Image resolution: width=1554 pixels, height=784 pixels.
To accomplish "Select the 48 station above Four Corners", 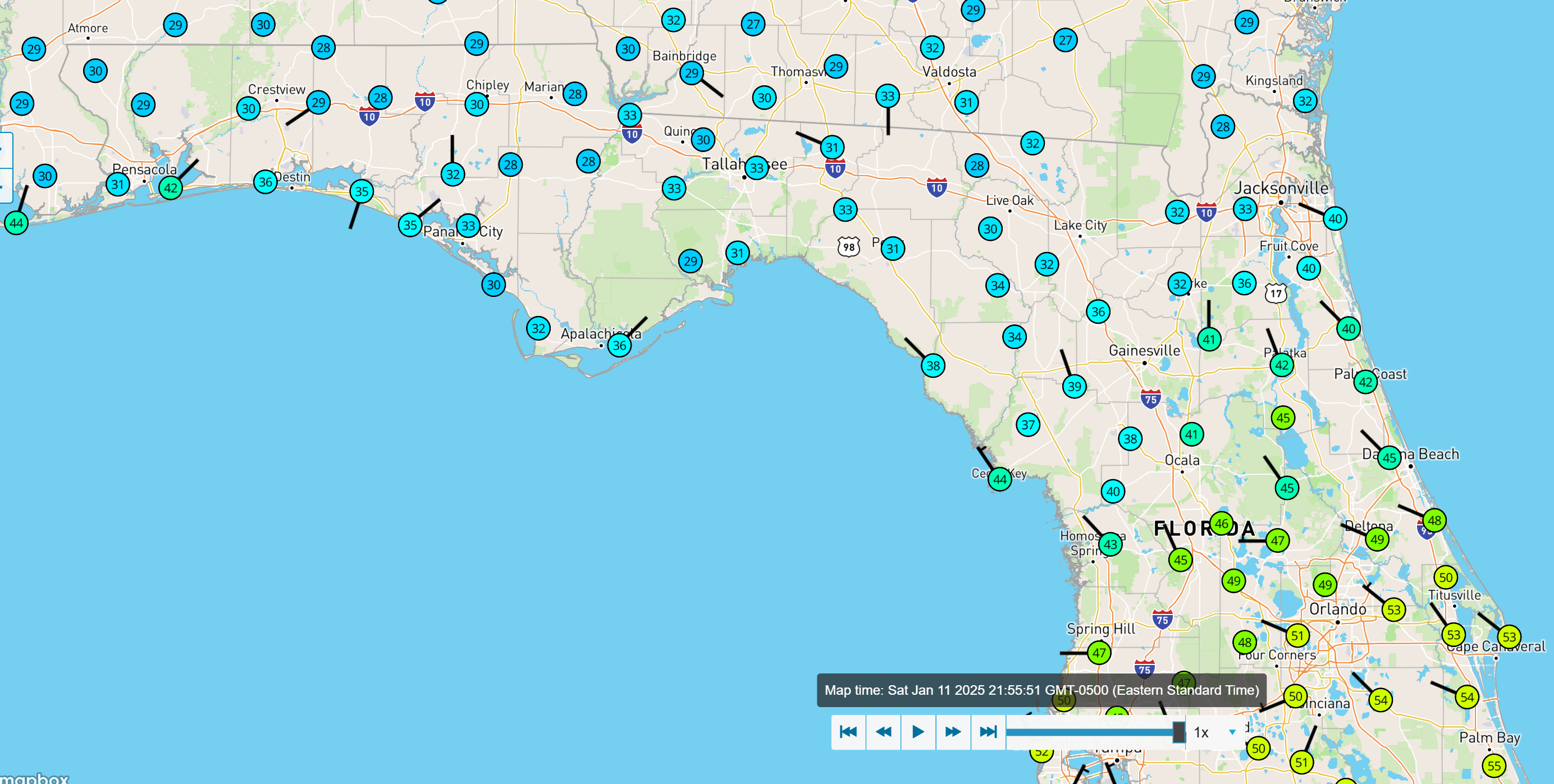I will (x=1245, y=642).
